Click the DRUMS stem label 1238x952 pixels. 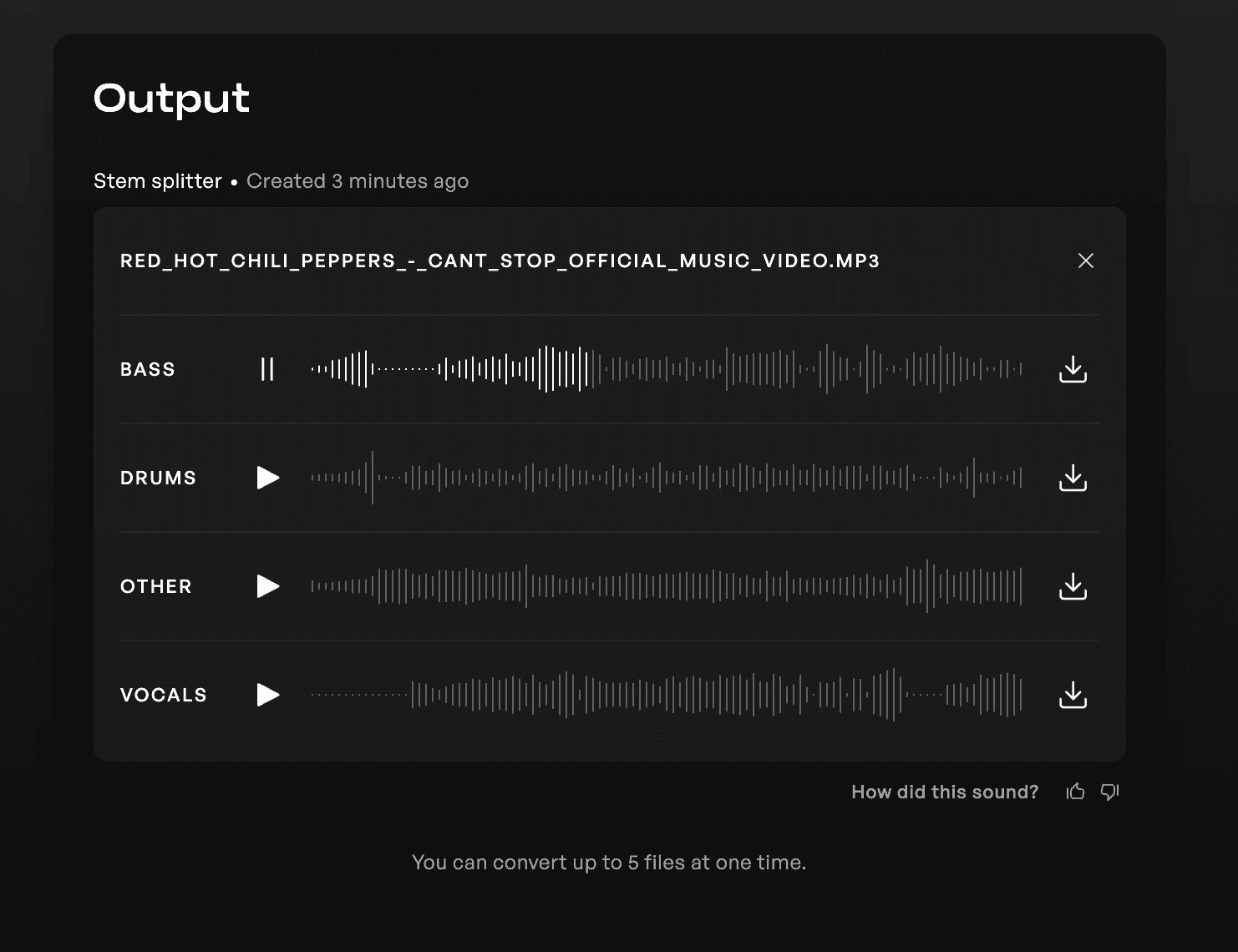(x=159, y=478)
